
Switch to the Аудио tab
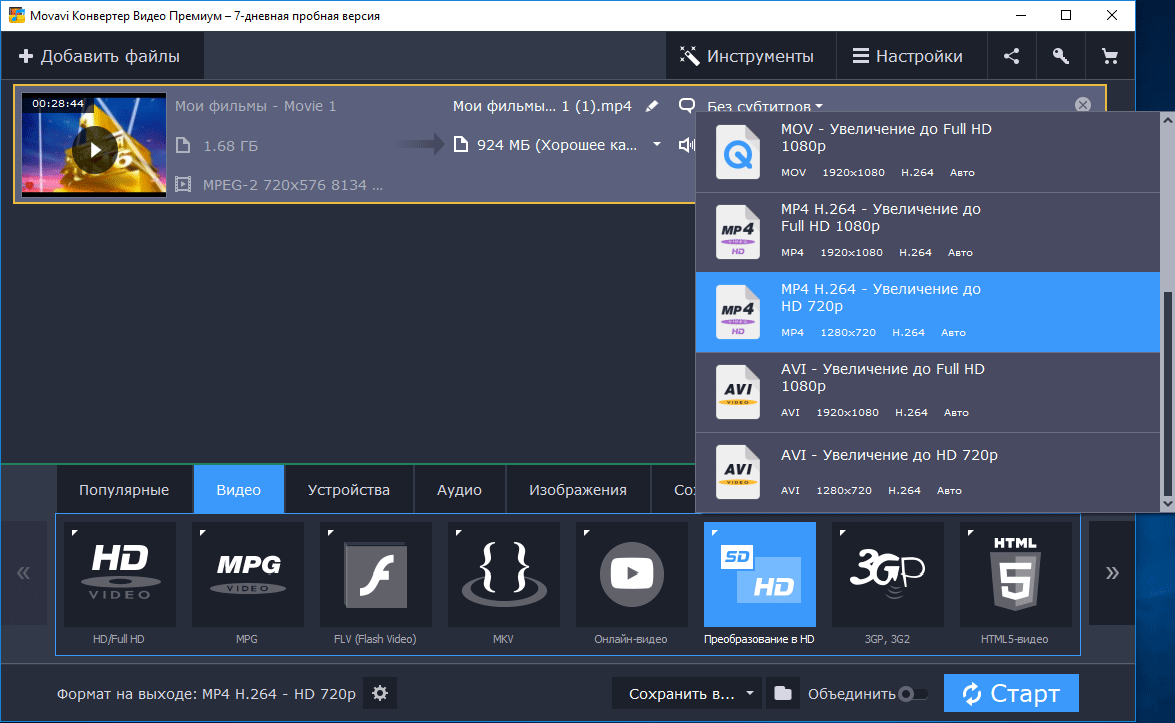click(x=459, y=489)
